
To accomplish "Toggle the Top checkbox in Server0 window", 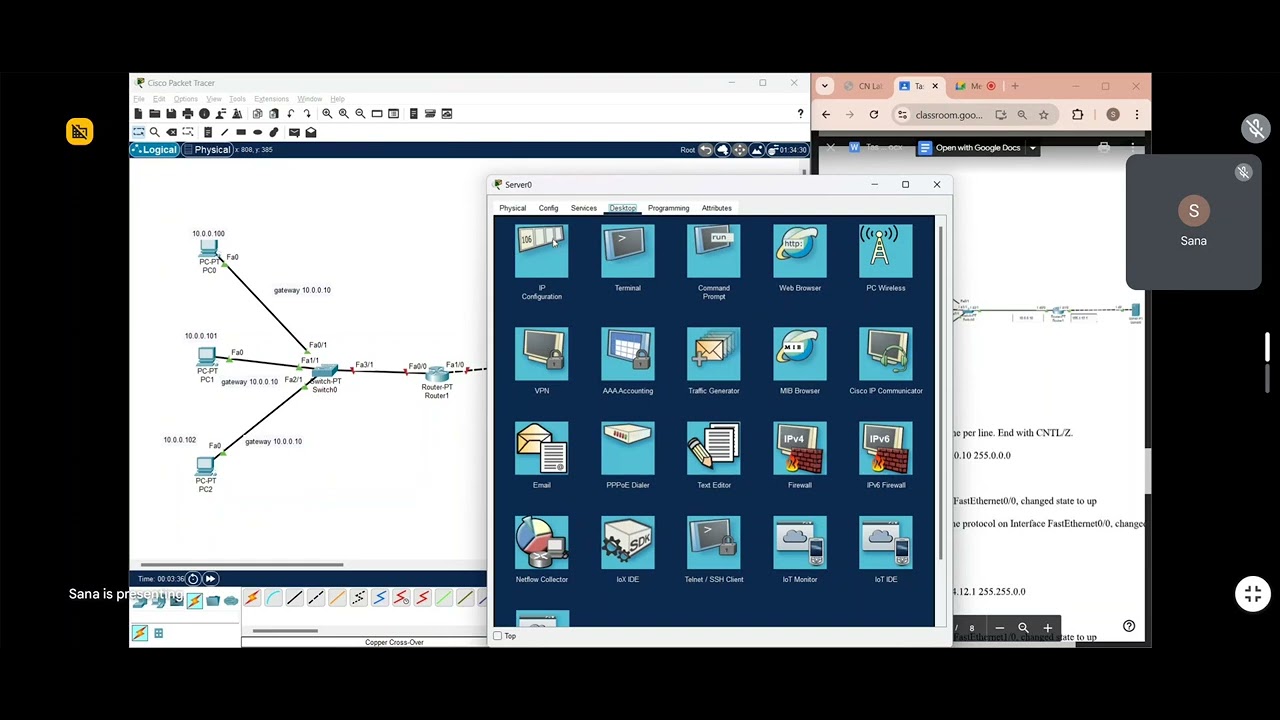I will pos(498,636).
